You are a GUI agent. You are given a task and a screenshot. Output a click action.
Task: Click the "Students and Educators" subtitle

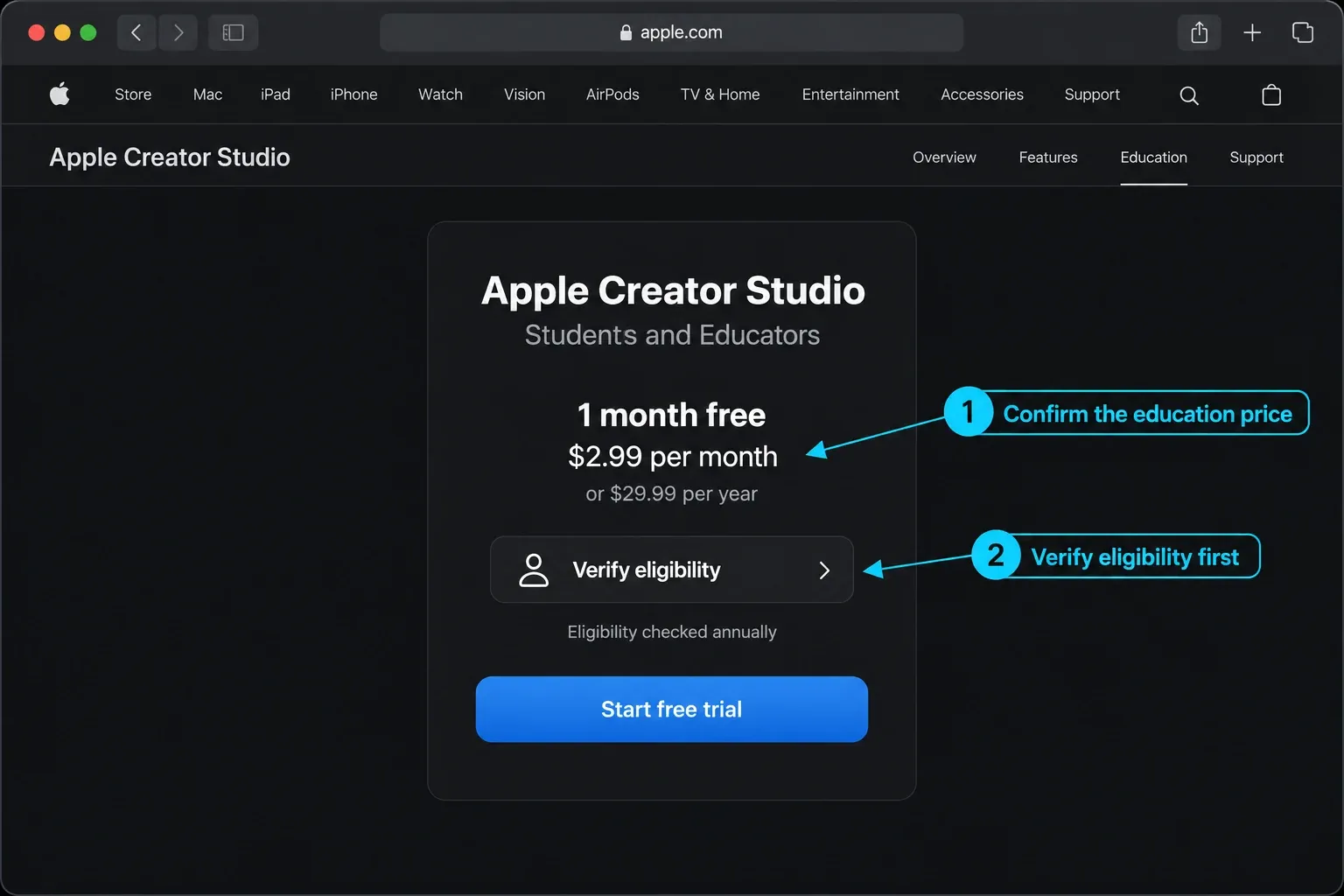coord(672,335)
